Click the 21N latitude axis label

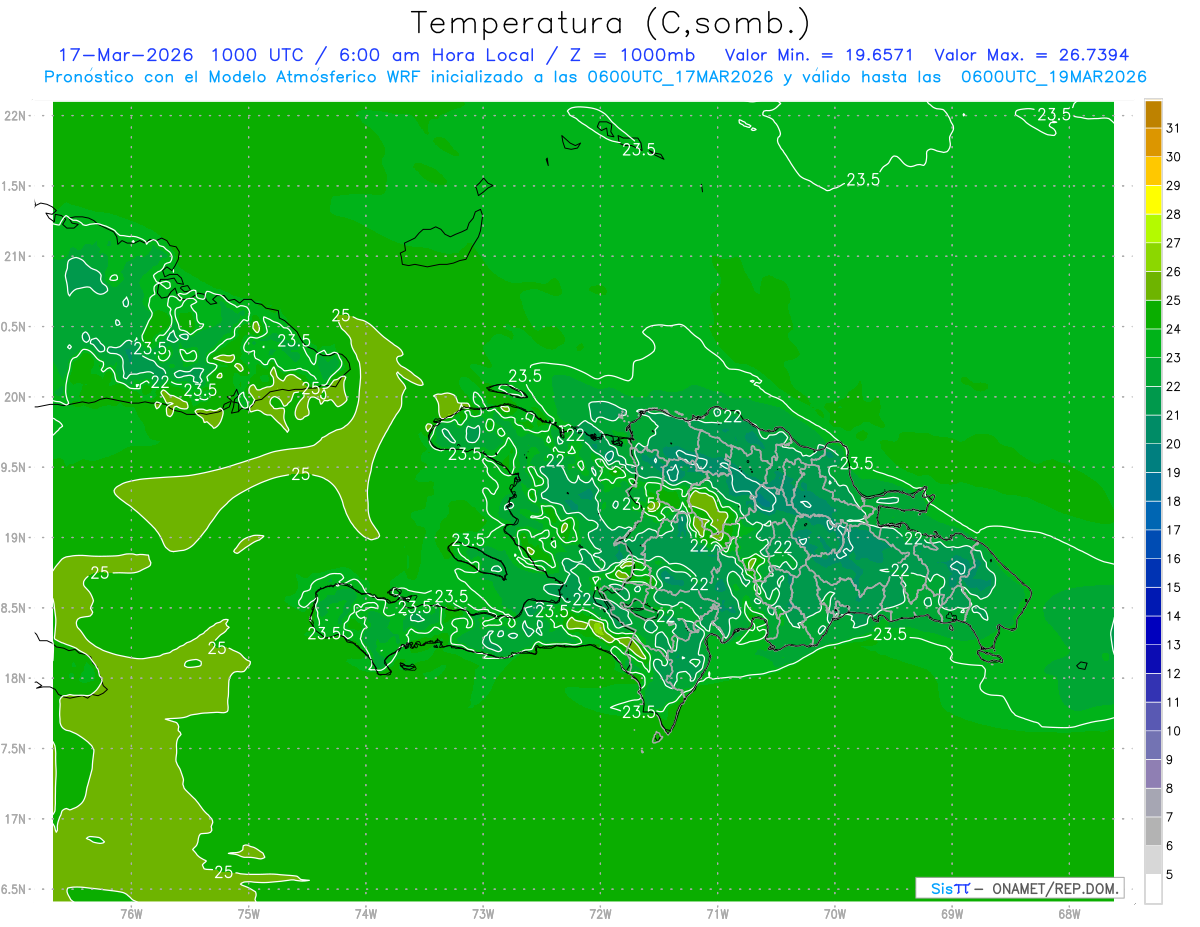17,256
